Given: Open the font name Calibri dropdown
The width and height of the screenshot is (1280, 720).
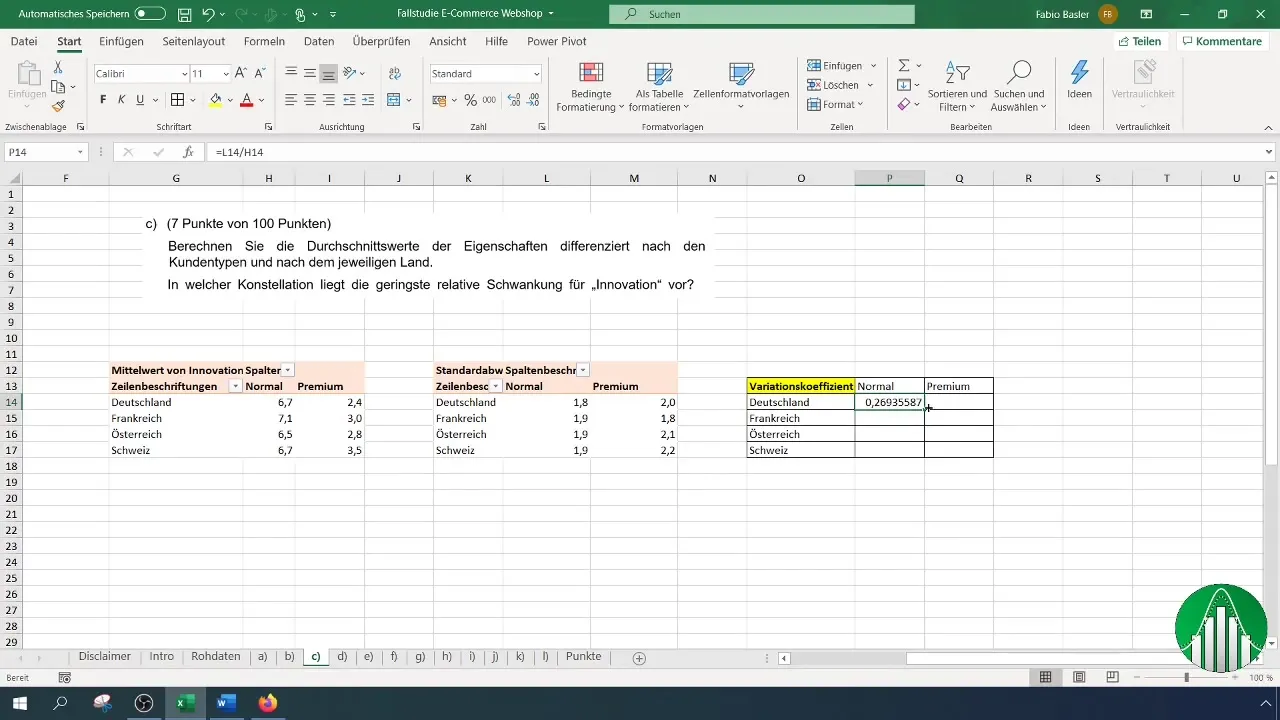Looking at the screenshot, I should tap(184, 74).
